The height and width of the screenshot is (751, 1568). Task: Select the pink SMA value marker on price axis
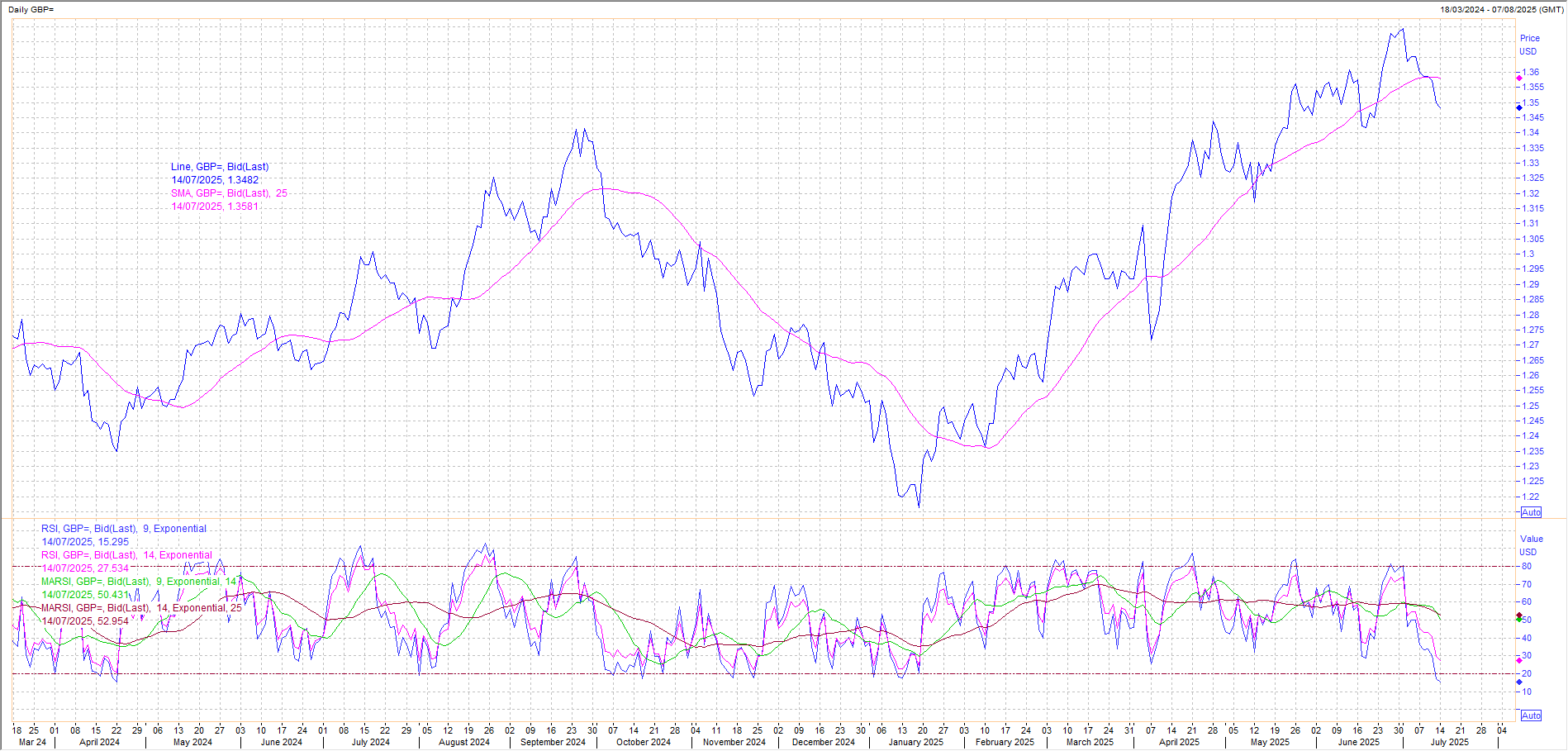1518,78
